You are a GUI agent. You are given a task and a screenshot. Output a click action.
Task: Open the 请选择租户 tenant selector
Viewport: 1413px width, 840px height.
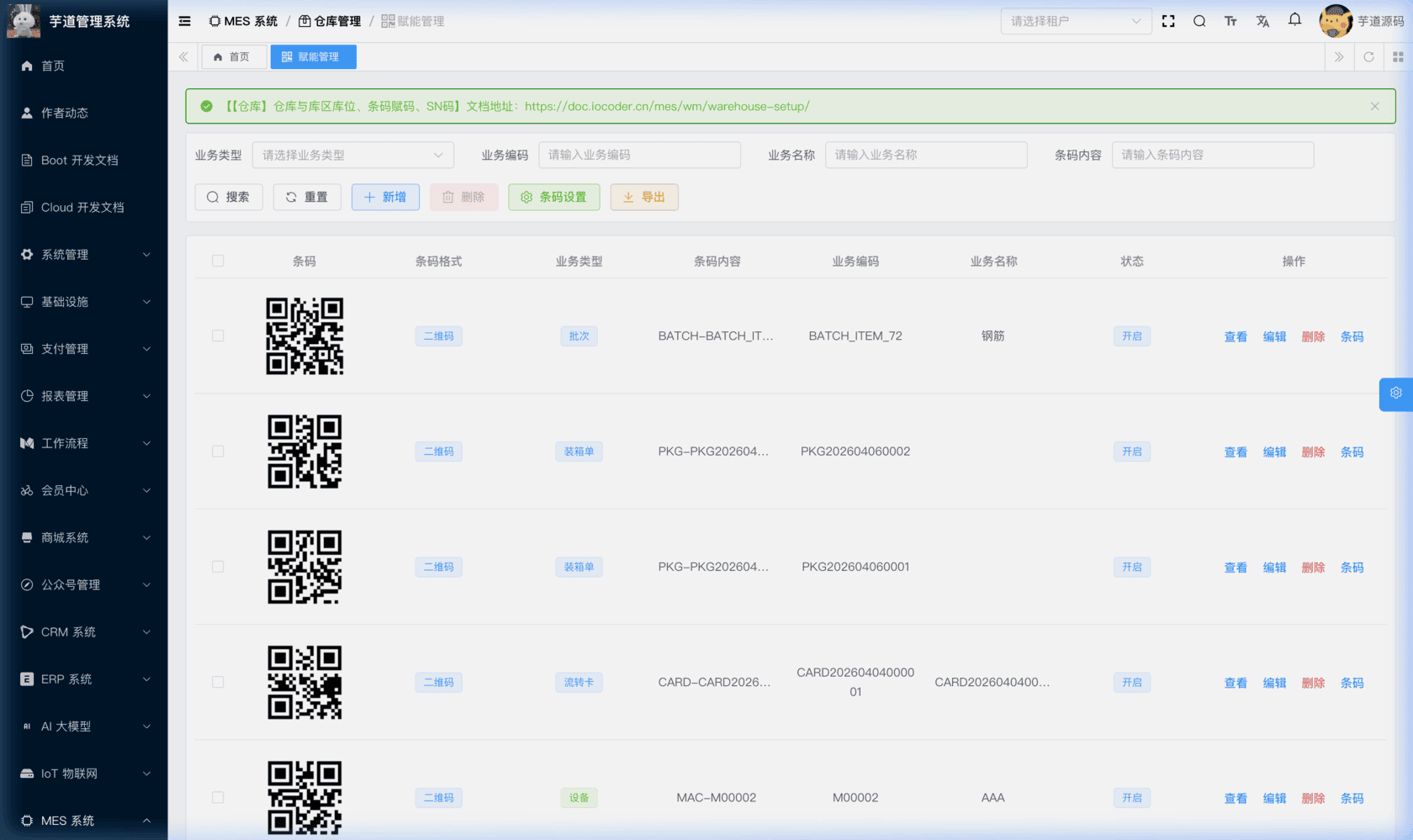1076,20
